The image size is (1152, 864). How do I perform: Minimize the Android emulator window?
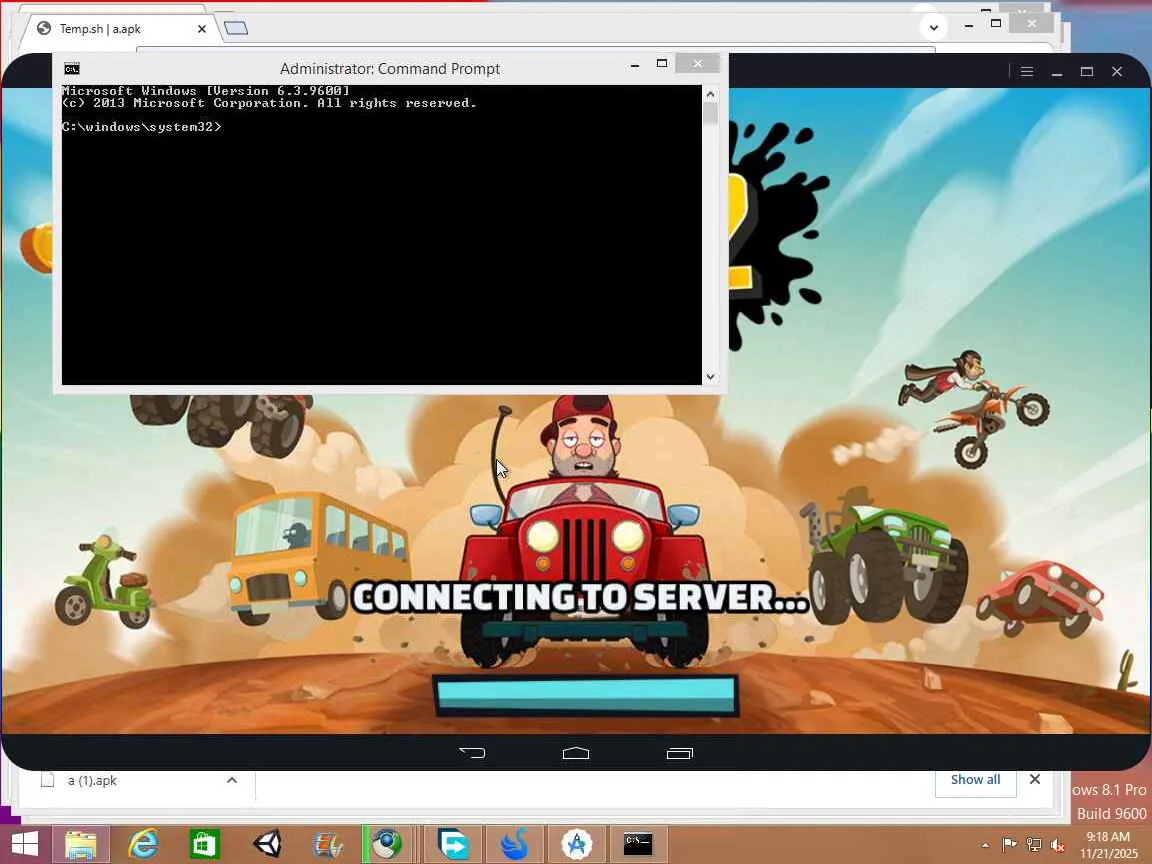[1057, 72]
